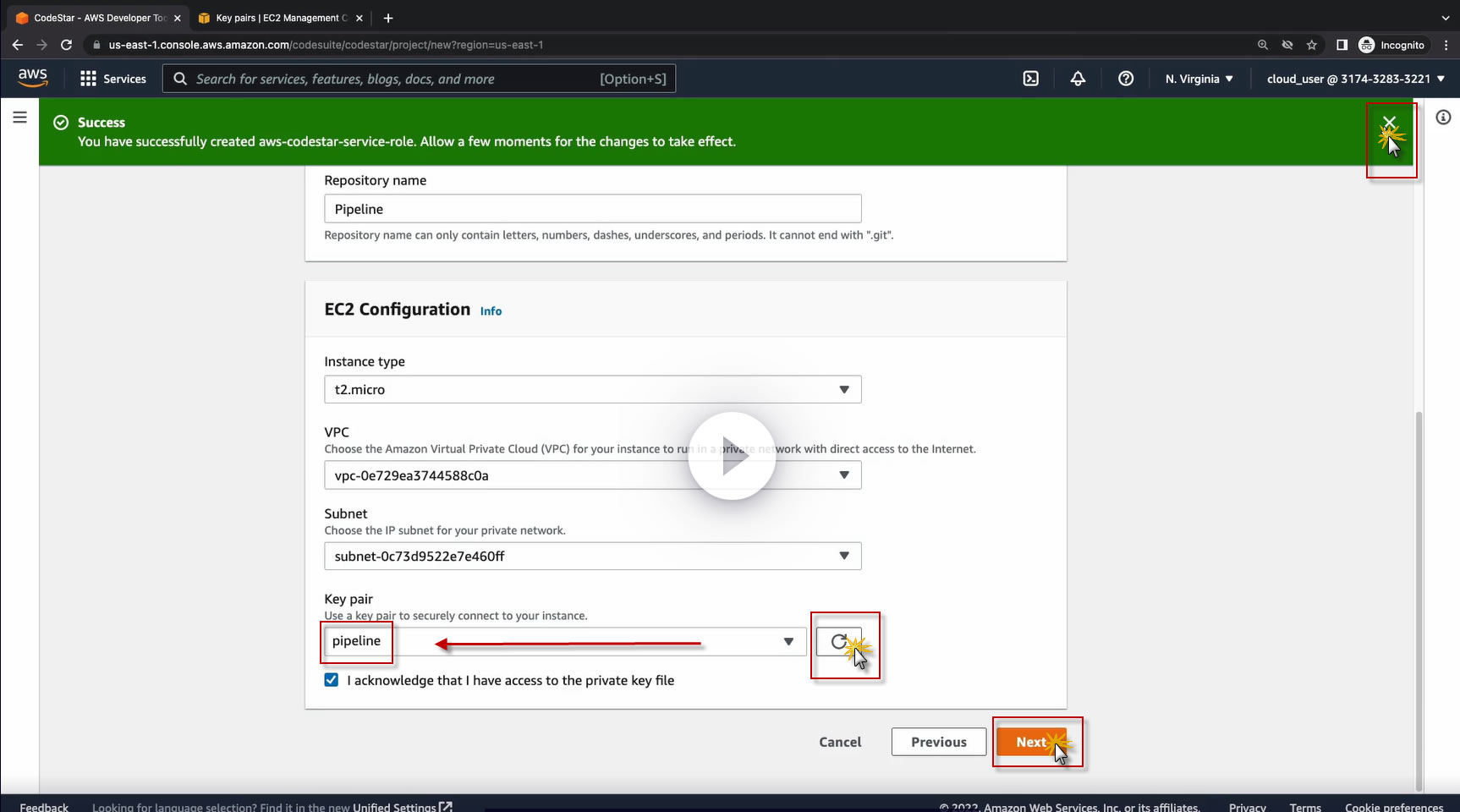Play the video overlay button

click(x=732, y=456)
